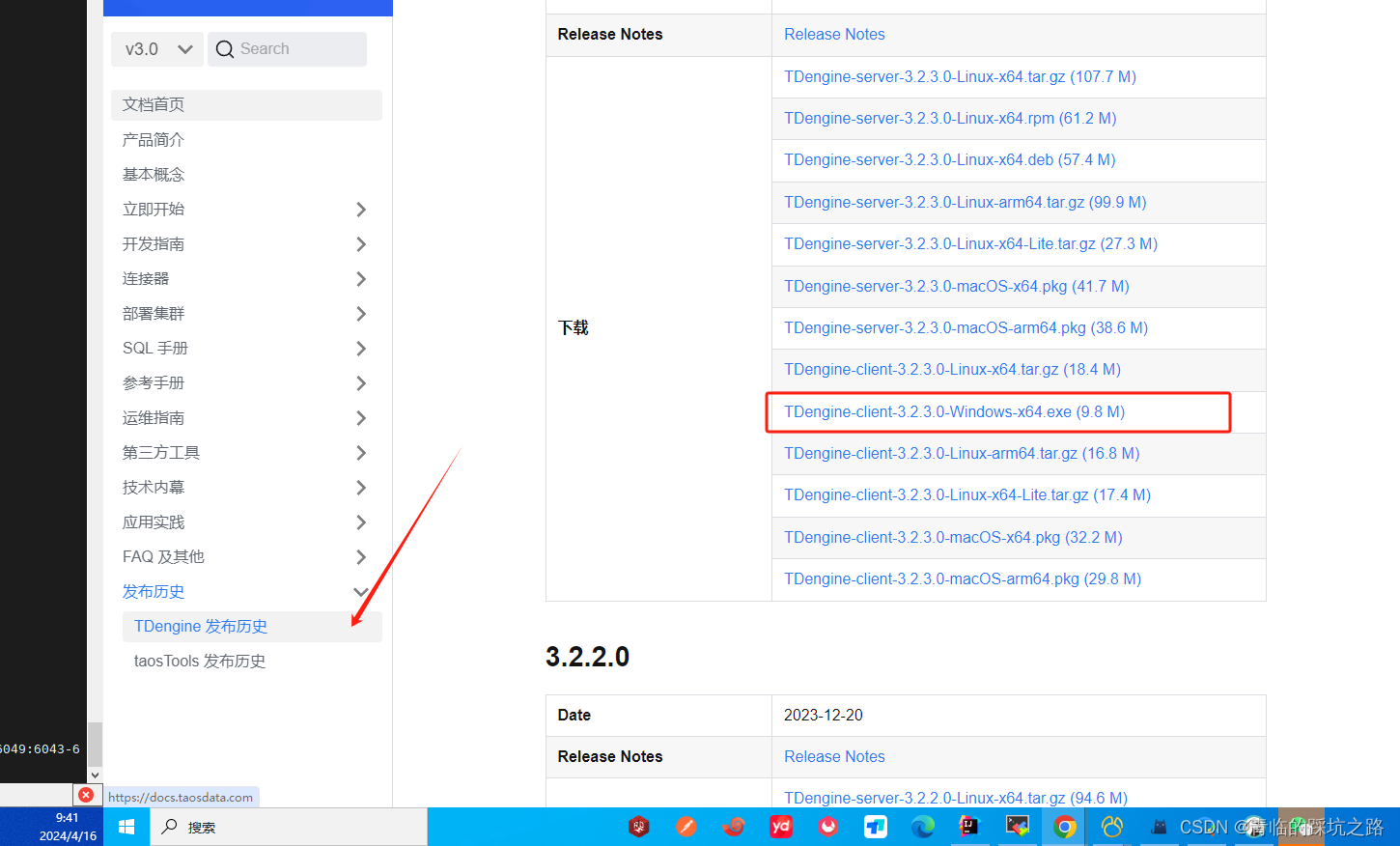Collapse the 发布历史 section chevron

click(x=361, y=592)
